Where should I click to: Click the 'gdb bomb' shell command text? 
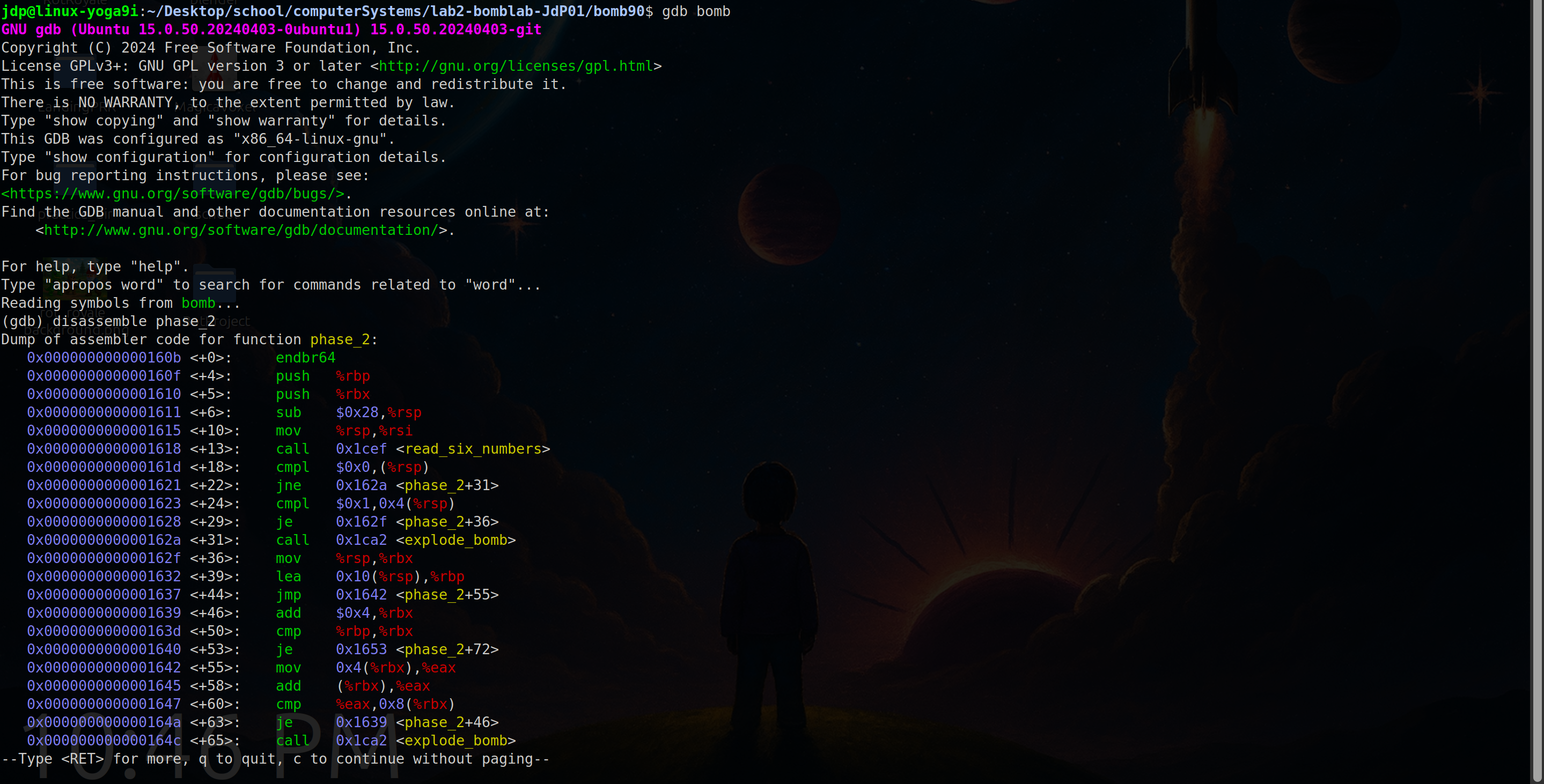click(x=696, y=11)
